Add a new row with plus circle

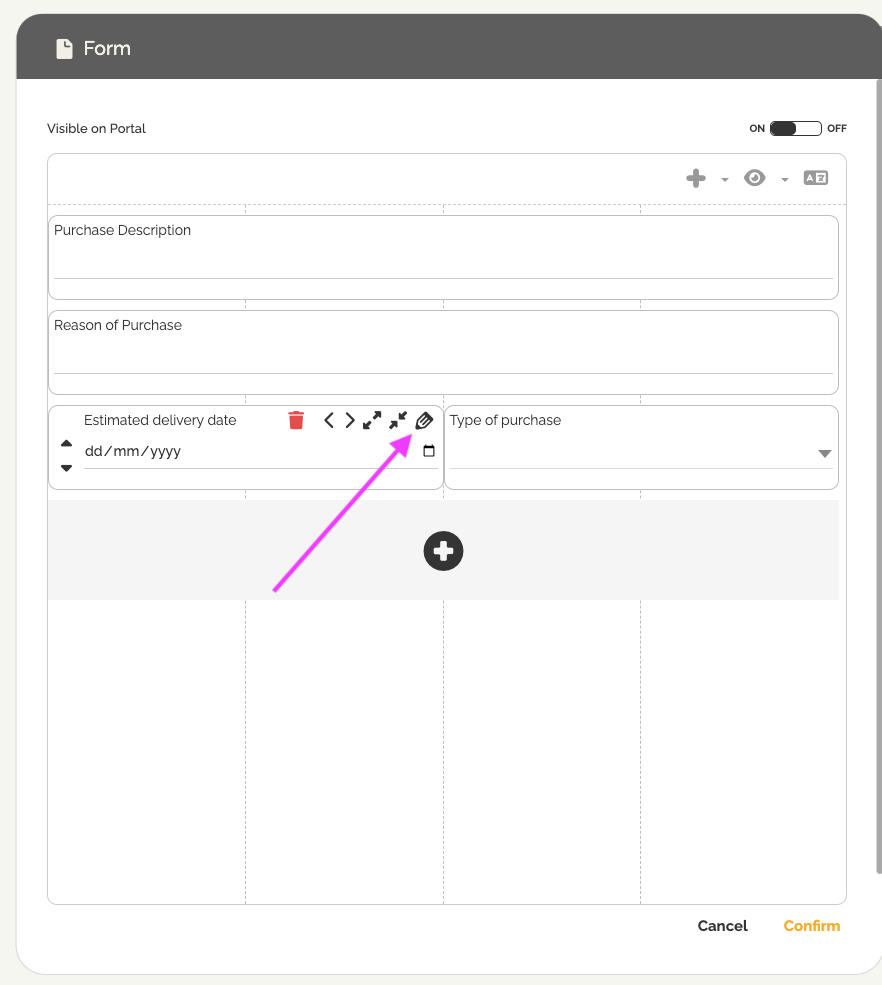click(443, 551)
